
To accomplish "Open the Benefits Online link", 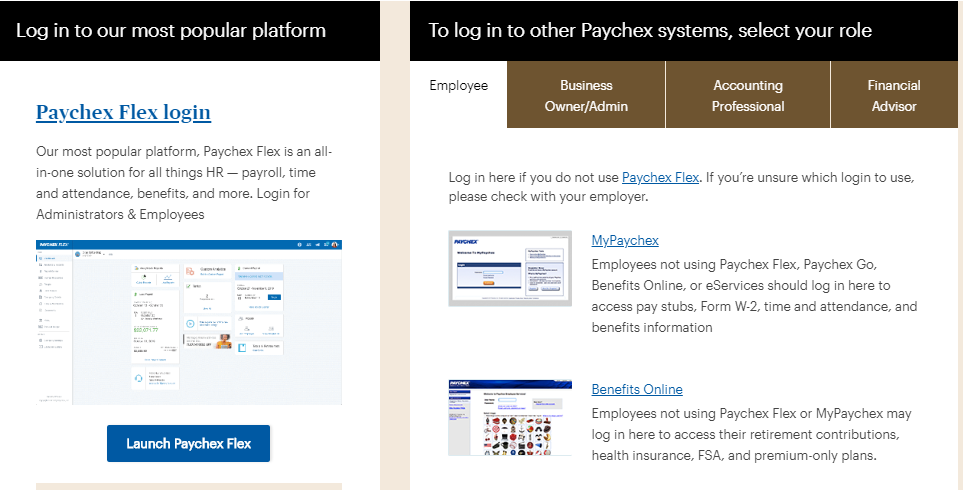I will [637, 389].
